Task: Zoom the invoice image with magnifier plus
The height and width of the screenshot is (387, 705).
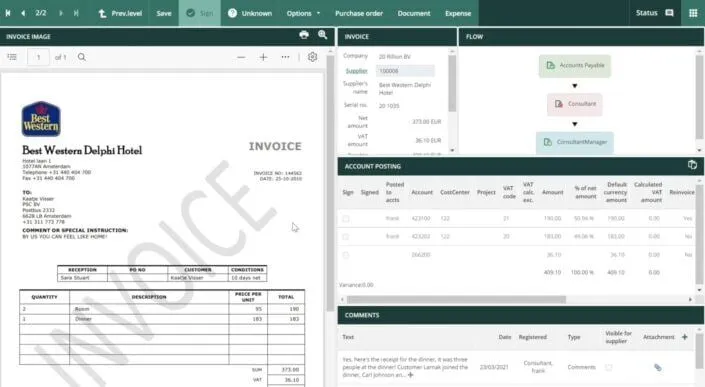Action: 322,35
